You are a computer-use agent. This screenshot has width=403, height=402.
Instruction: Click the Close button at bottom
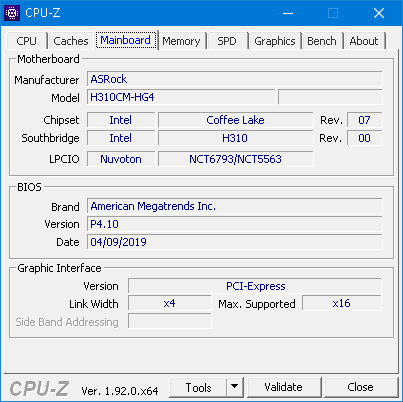pyautogui.click(x=360, y=387)
